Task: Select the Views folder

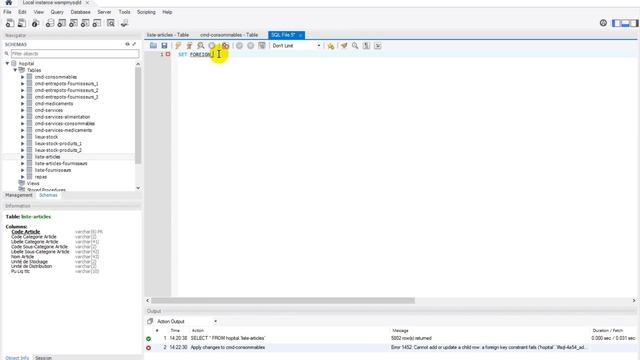Action: 33,184
